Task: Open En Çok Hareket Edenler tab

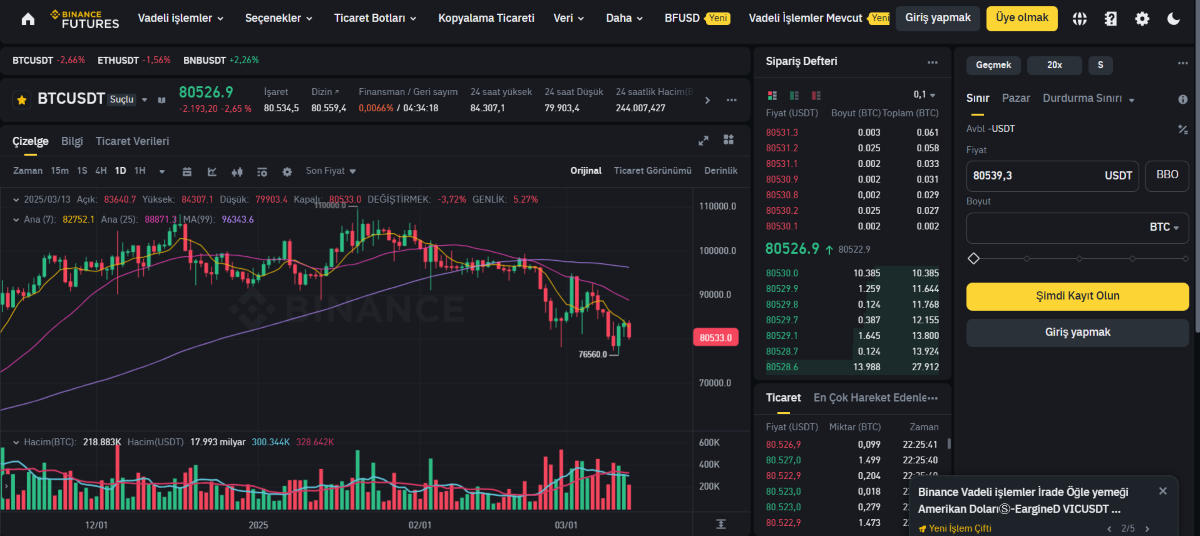Action: pyautogui.click(x=870, y=397)
